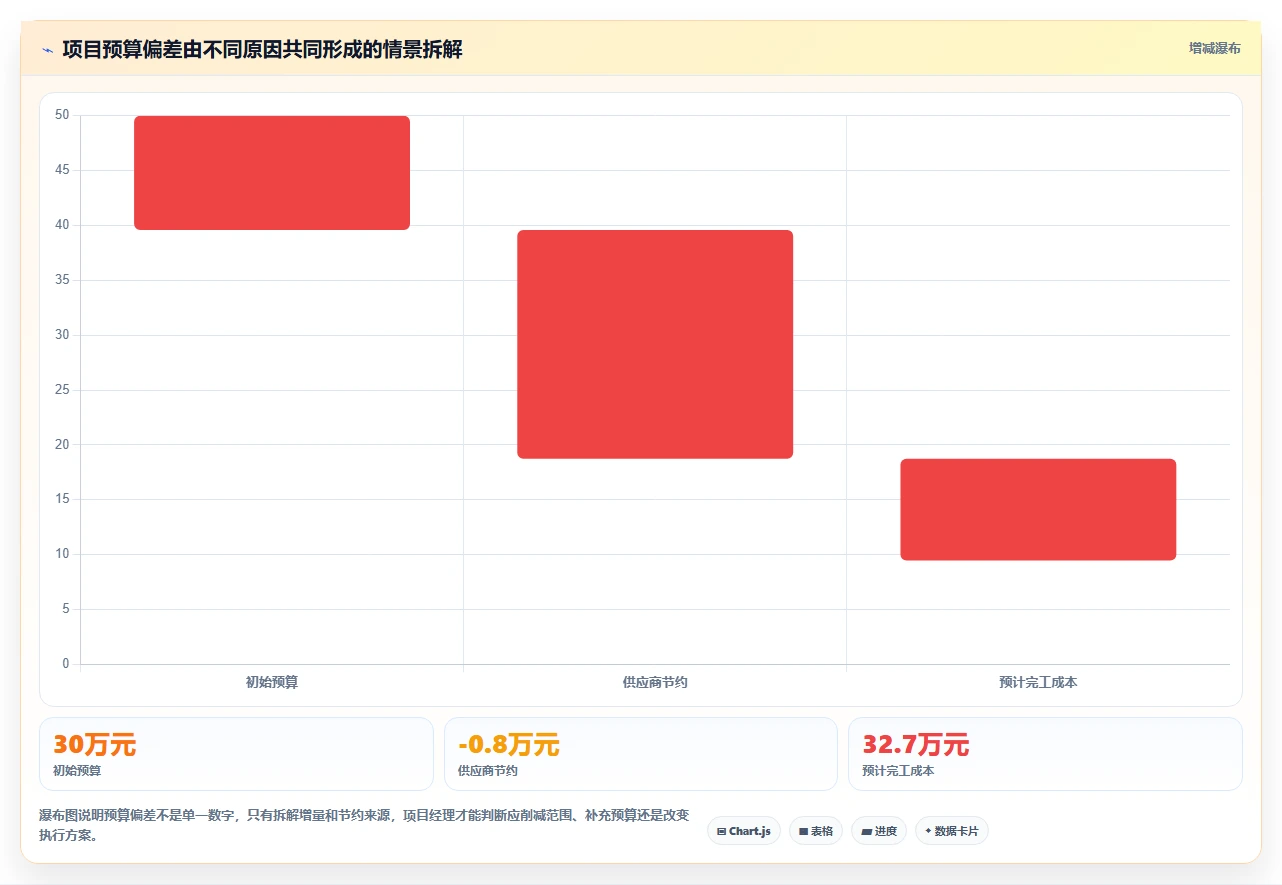This screenshot has width=1282, height=885.
Task: Click the 供应商节约 red waterfall bar
Action: pos(655,344)
